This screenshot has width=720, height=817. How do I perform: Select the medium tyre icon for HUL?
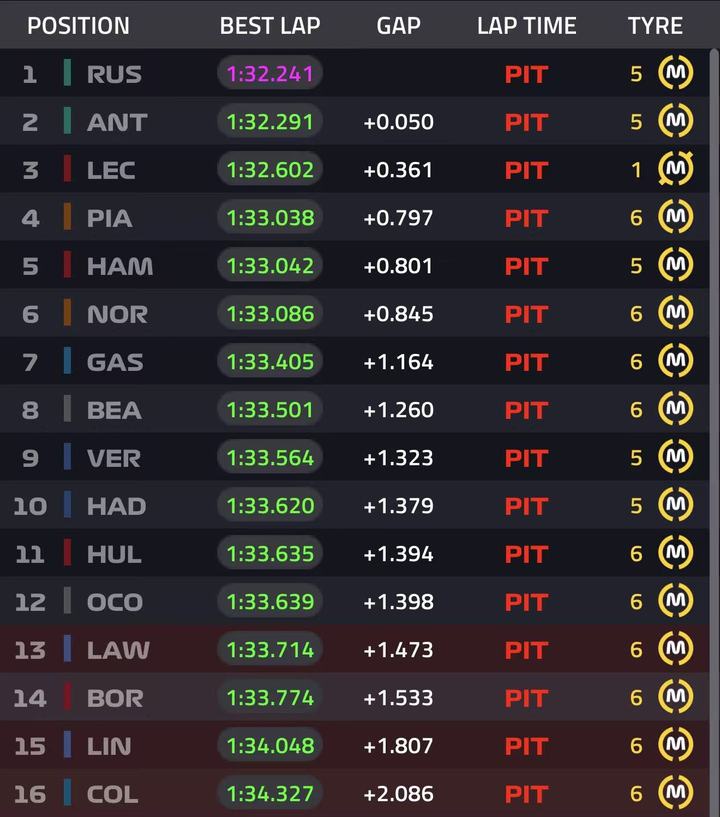(676, 554)
